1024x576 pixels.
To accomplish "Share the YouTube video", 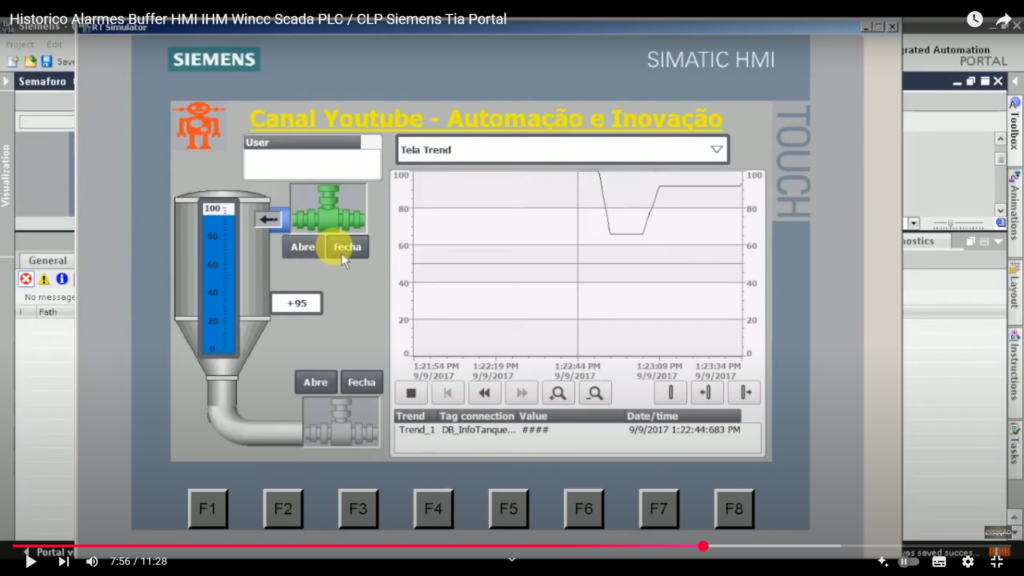I will 1003,20.
